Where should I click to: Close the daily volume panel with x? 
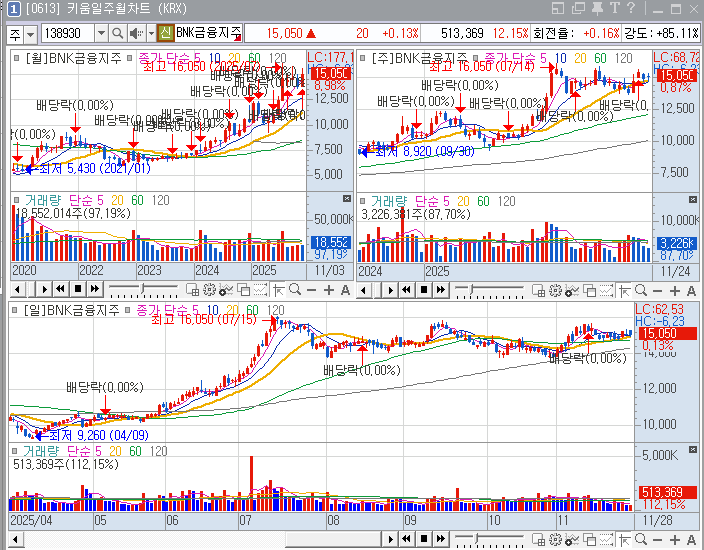pyautogui.click(x=693, y=449)
